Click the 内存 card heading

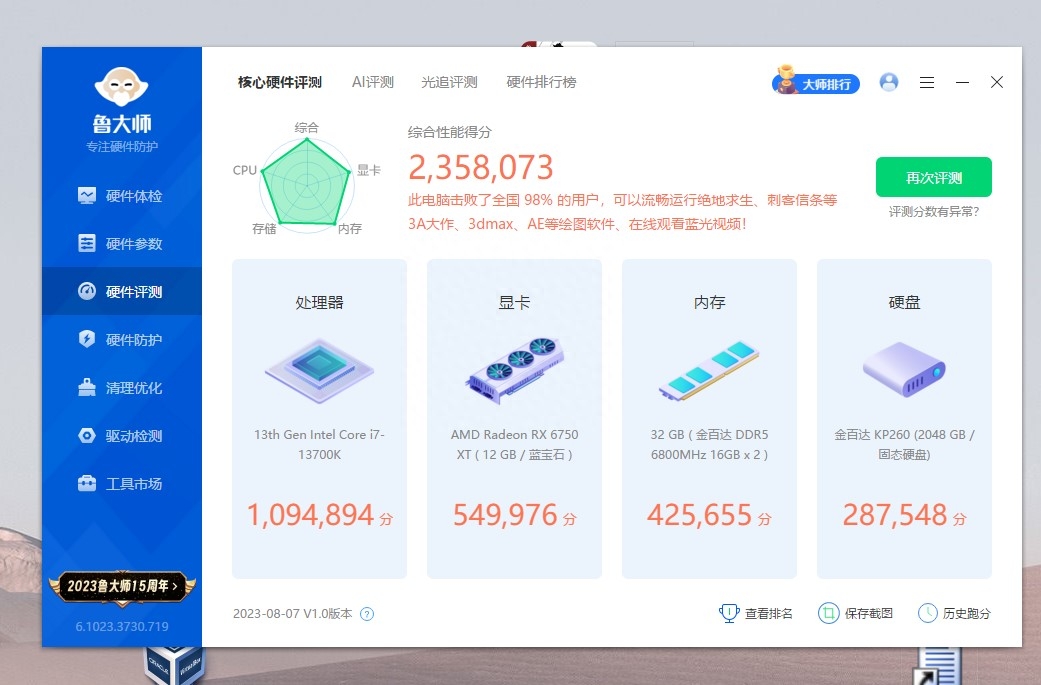709,303
